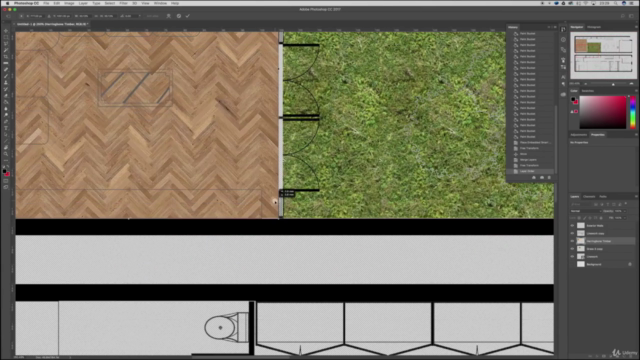Toggle lock transparent pixels in Layers

[x=579, y=218]
